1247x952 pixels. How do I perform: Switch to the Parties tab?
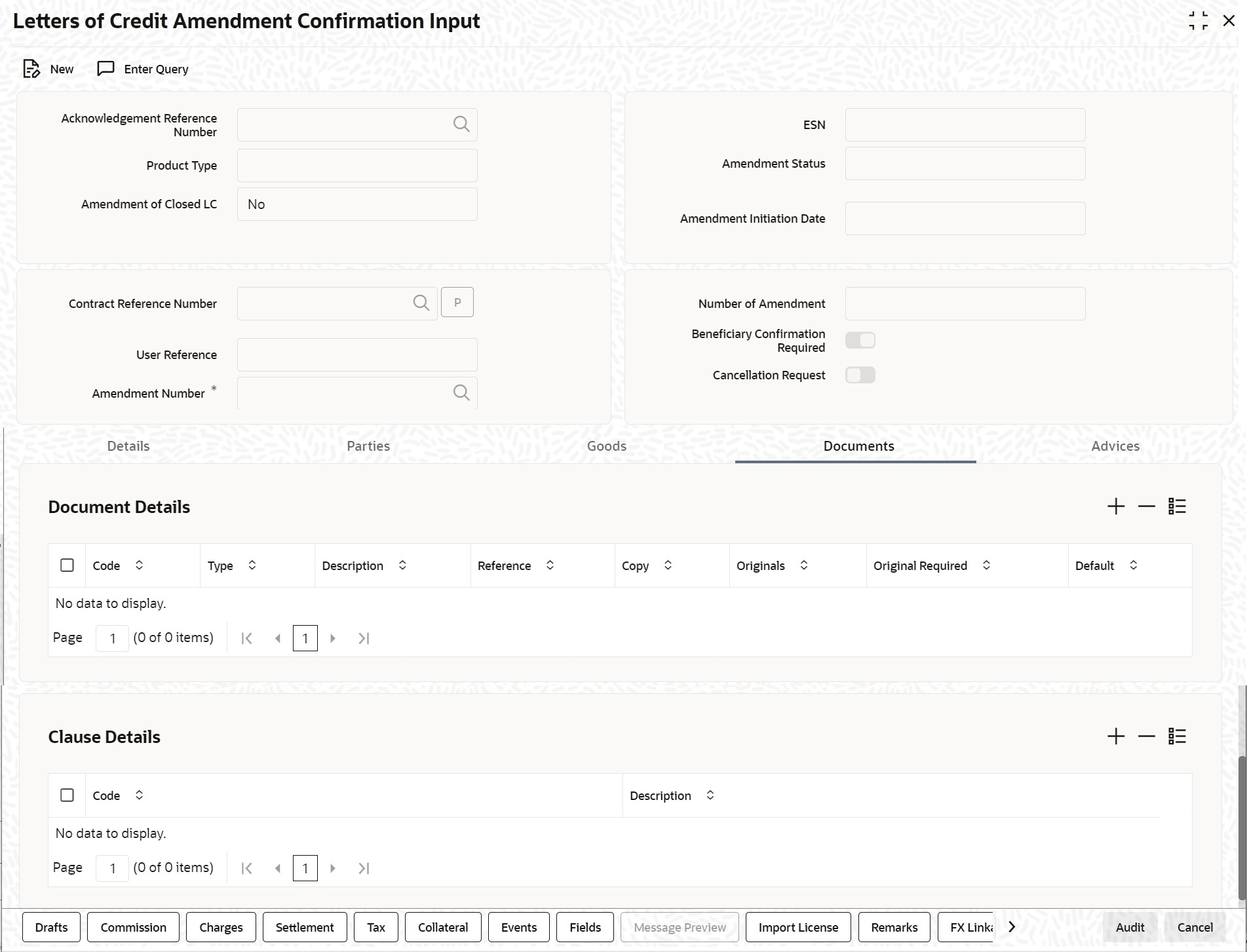(x=368, y=446)
